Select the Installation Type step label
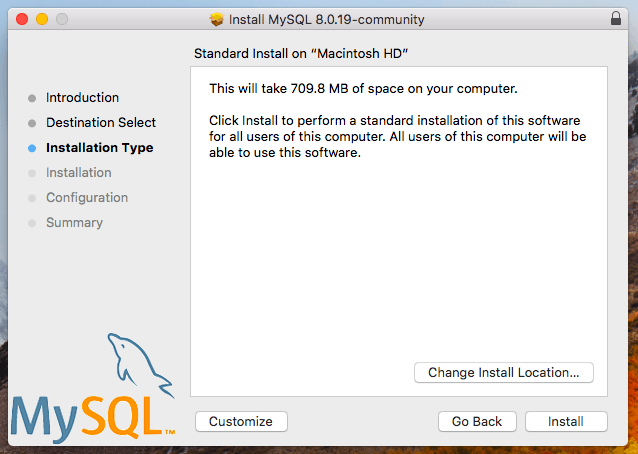Image resolution: width=638 pixels, height=454 pixels. coord(99,148)
